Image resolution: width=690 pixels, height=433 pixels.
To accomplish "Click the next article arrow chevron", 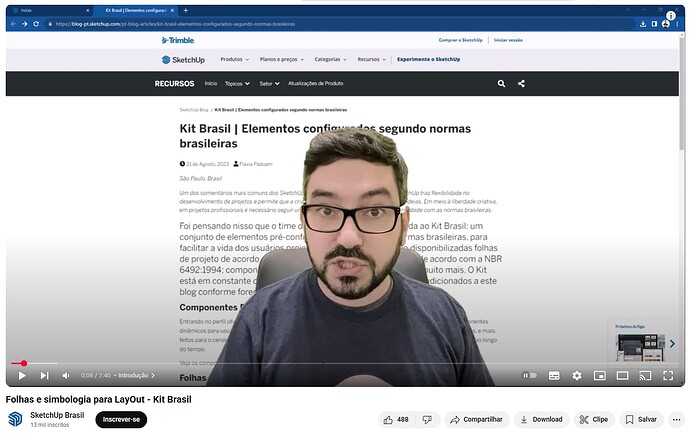I will [672, 344].
